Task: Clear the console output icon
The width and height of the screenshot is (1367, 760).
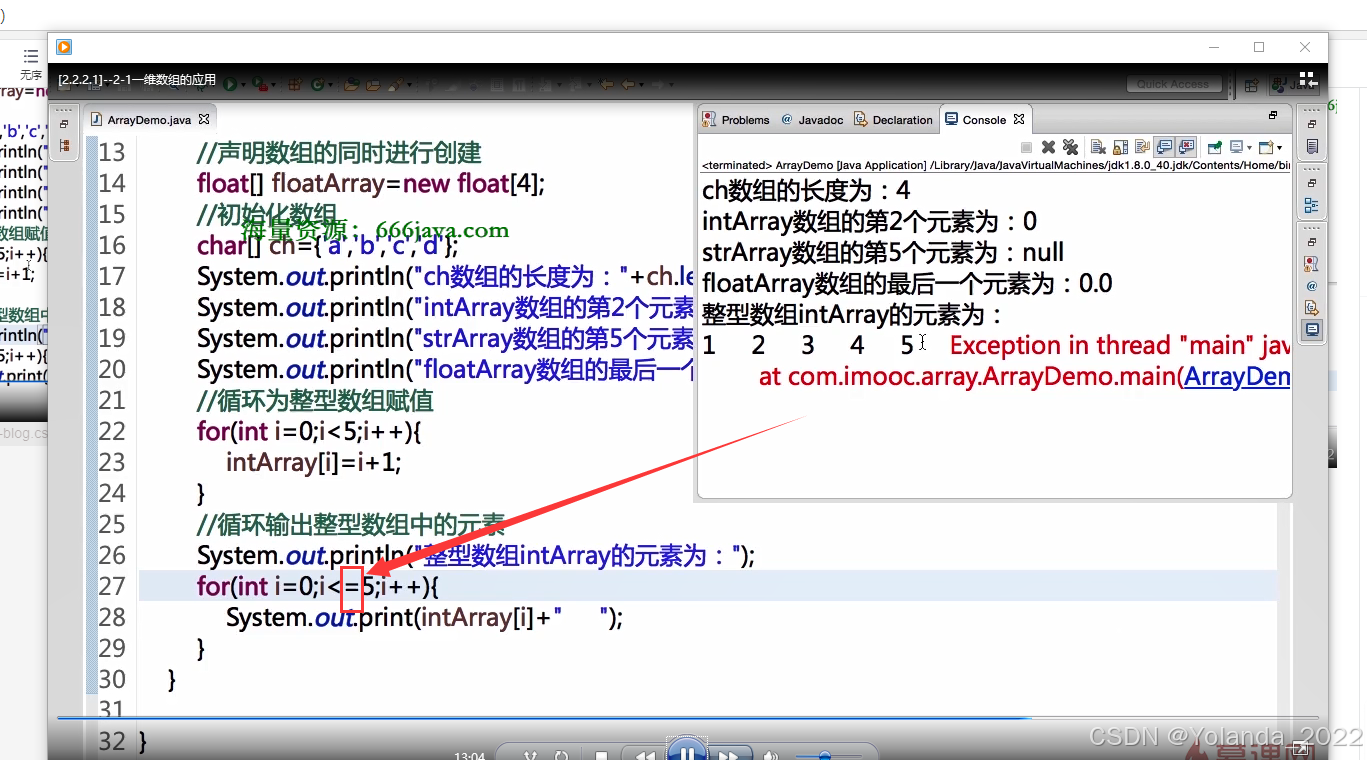Action: click(1098, 147)
